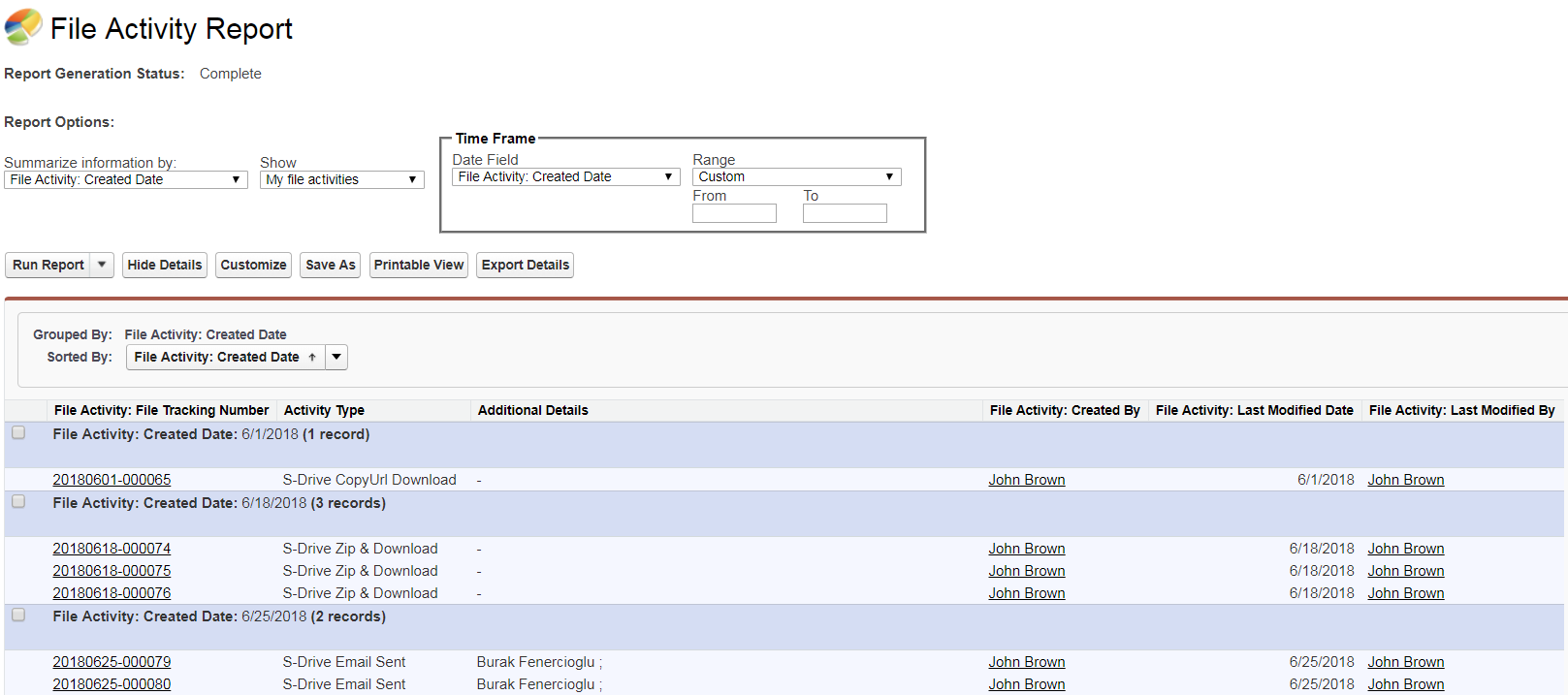Open tracking number 20180618-000076

click(112, 593)
